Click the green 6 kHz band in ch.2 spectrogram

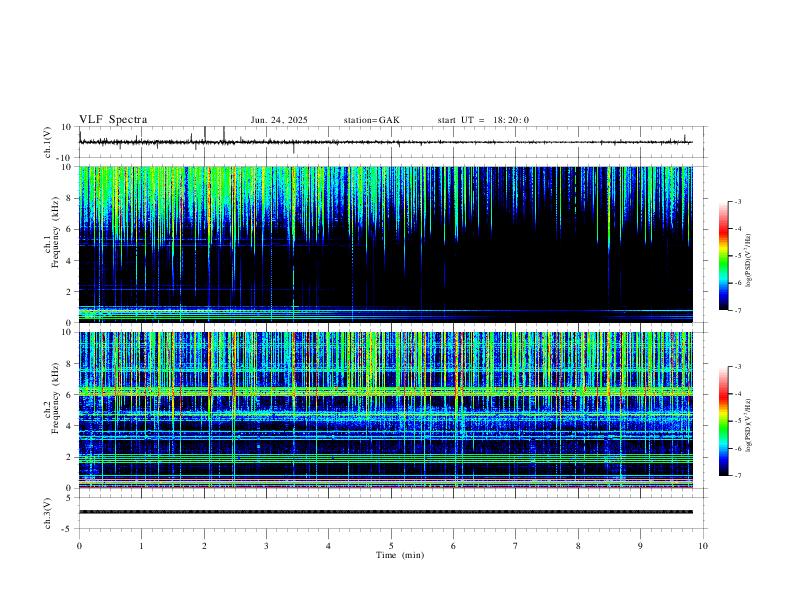click(385, 391)
